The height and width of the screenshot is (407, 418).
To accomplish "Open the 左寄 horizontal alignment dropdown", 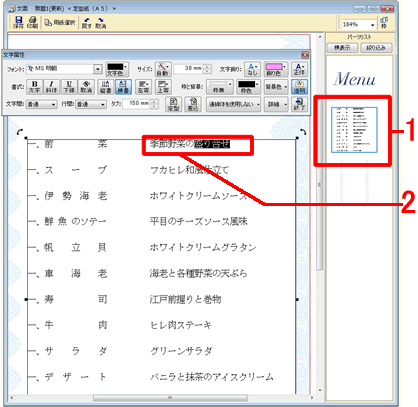I will click(x=144, y=87).
